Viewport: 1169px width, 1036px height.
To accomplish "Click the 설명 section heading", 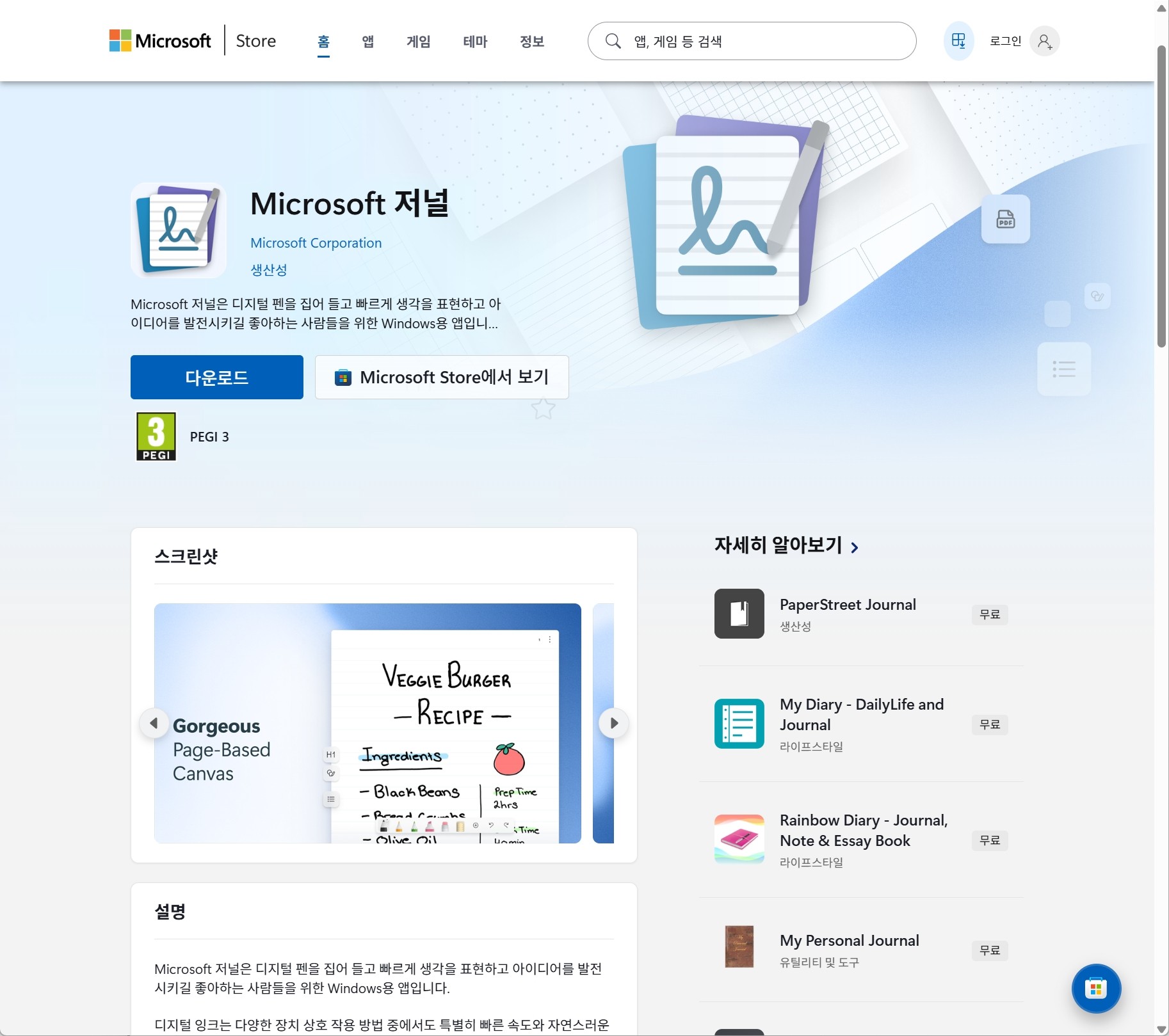I will [x=170, y=911].
